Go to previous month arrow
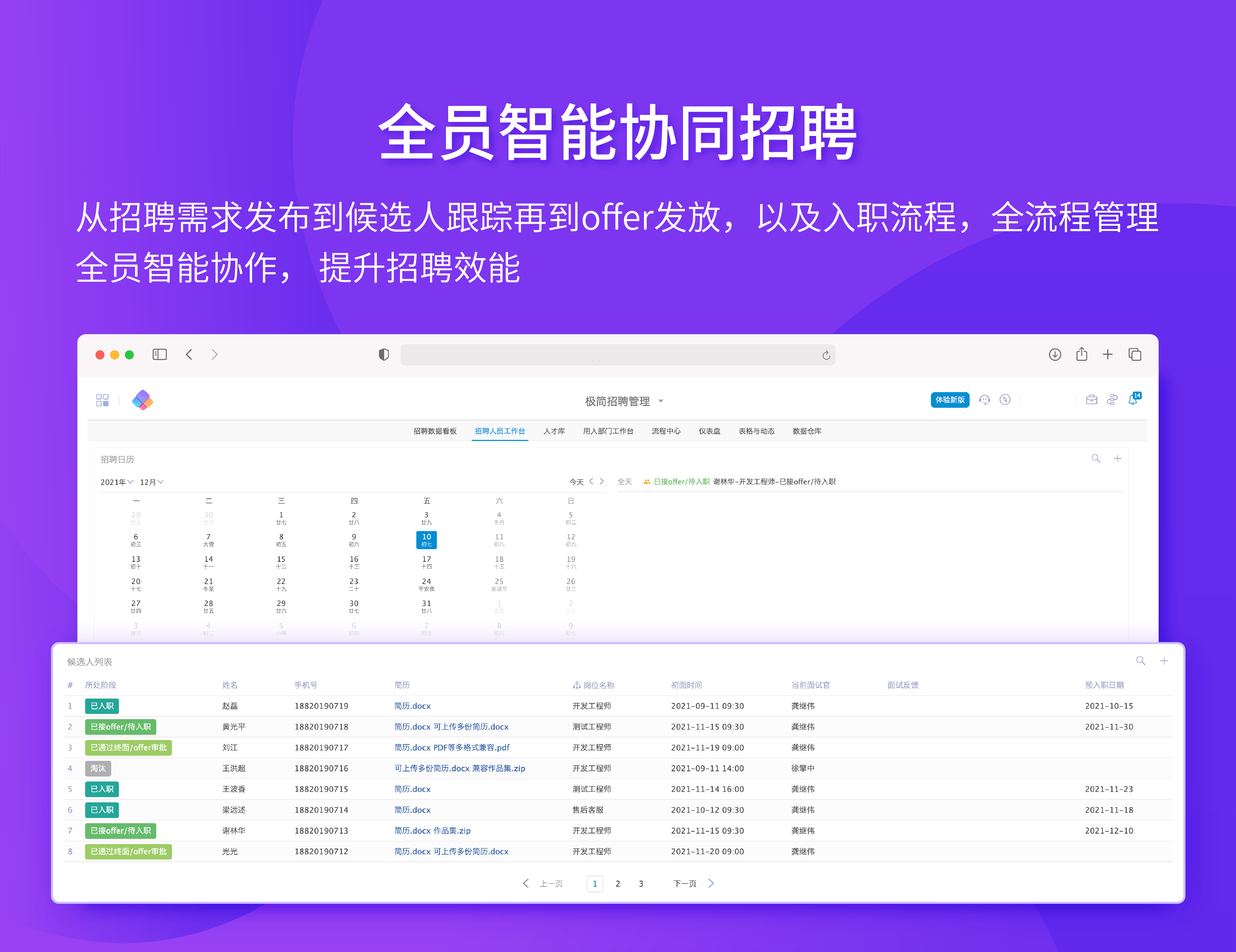Image resolution: width=1236 pixels, height=952 pixels. click(x=592, y=481)
